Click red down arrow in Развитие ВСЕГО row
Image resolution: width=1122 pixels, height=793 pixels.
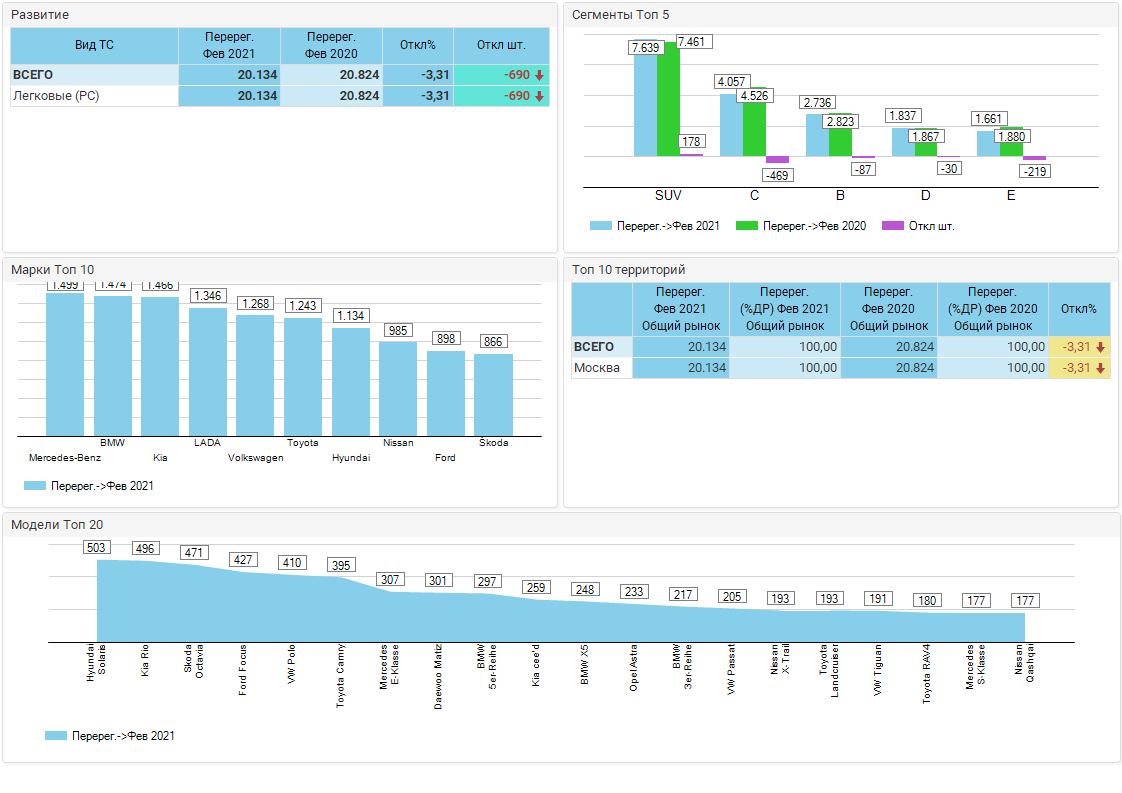tap(539, 75)
